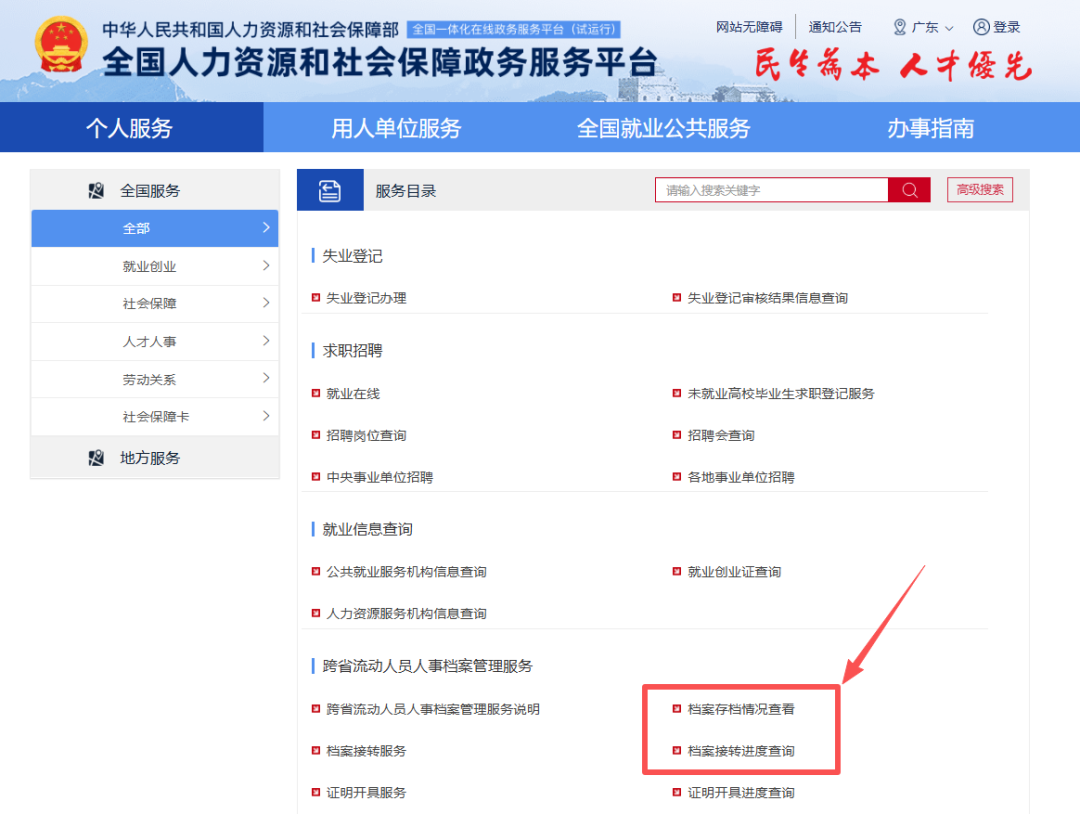Open the 广东 region dropdown
The height and width of the screenshot is (814, 1080).
tap(924, 27)
